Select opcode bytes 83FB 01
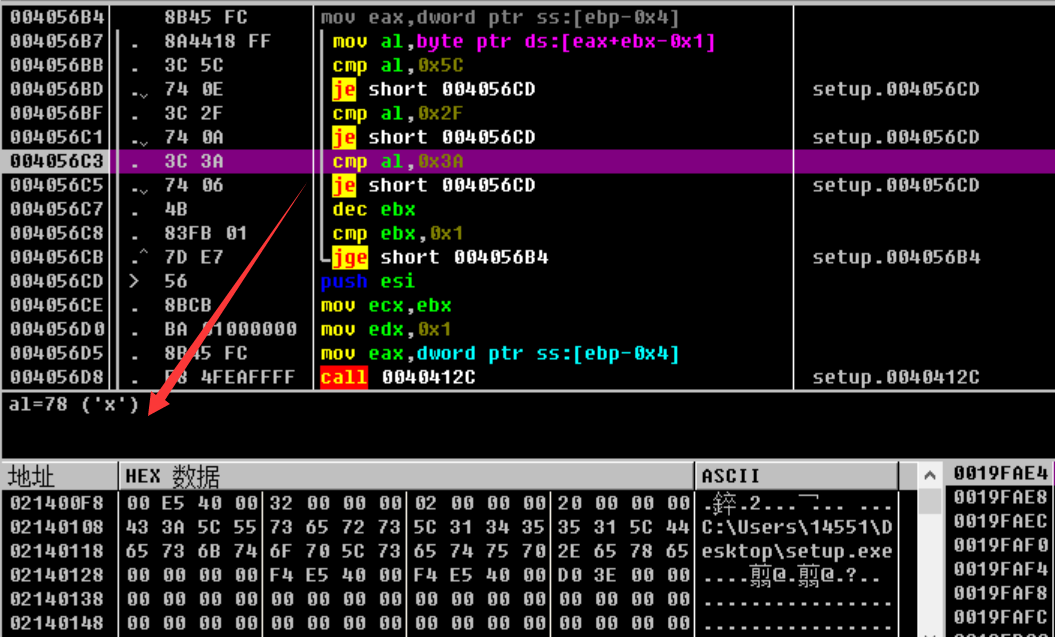 coord(205,233)
